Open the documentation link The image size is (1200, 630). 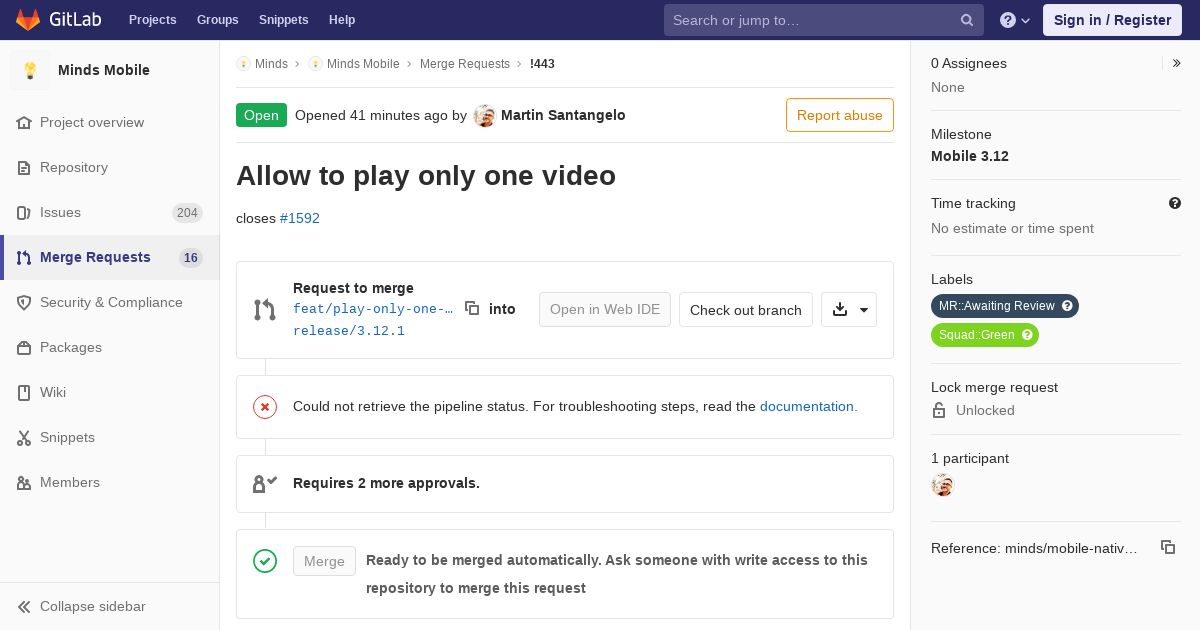(809, 407)
